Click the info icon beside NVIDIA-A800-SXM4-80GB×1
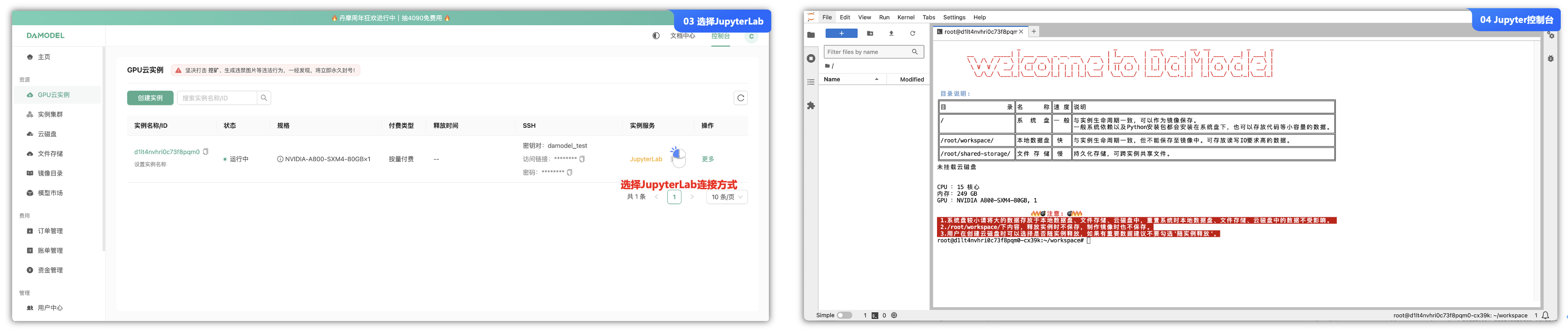 (280, 159)
